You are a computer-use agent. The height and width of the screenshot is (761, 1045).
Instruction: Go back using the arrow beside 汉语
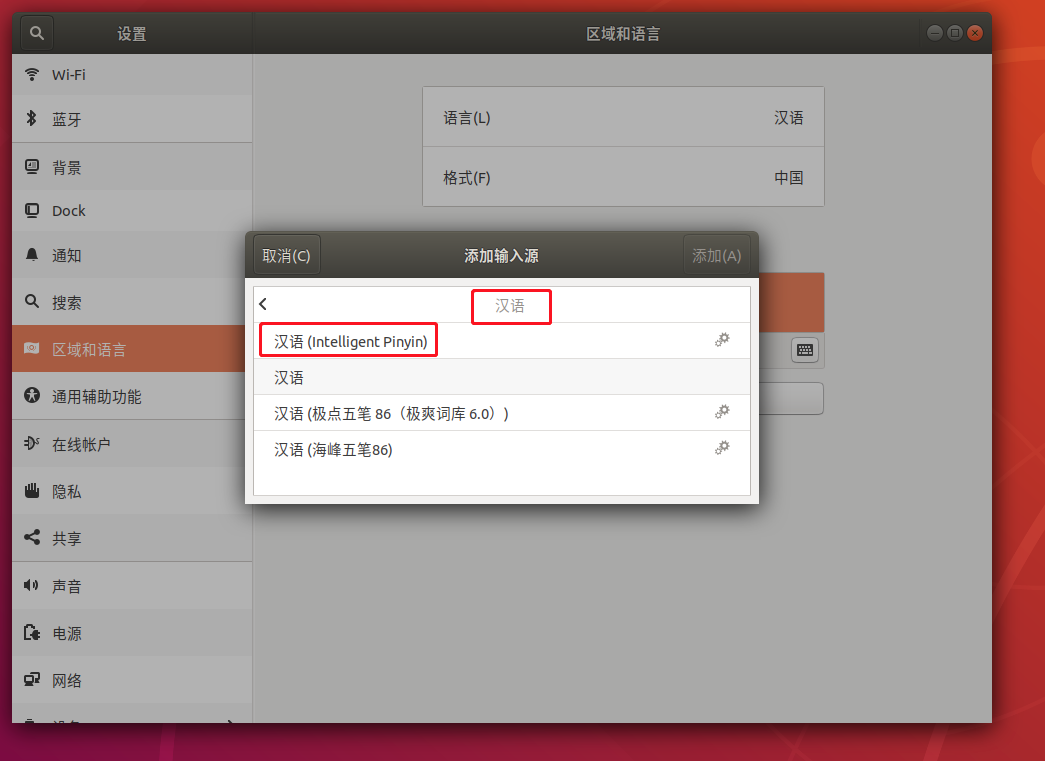(263, 305)
